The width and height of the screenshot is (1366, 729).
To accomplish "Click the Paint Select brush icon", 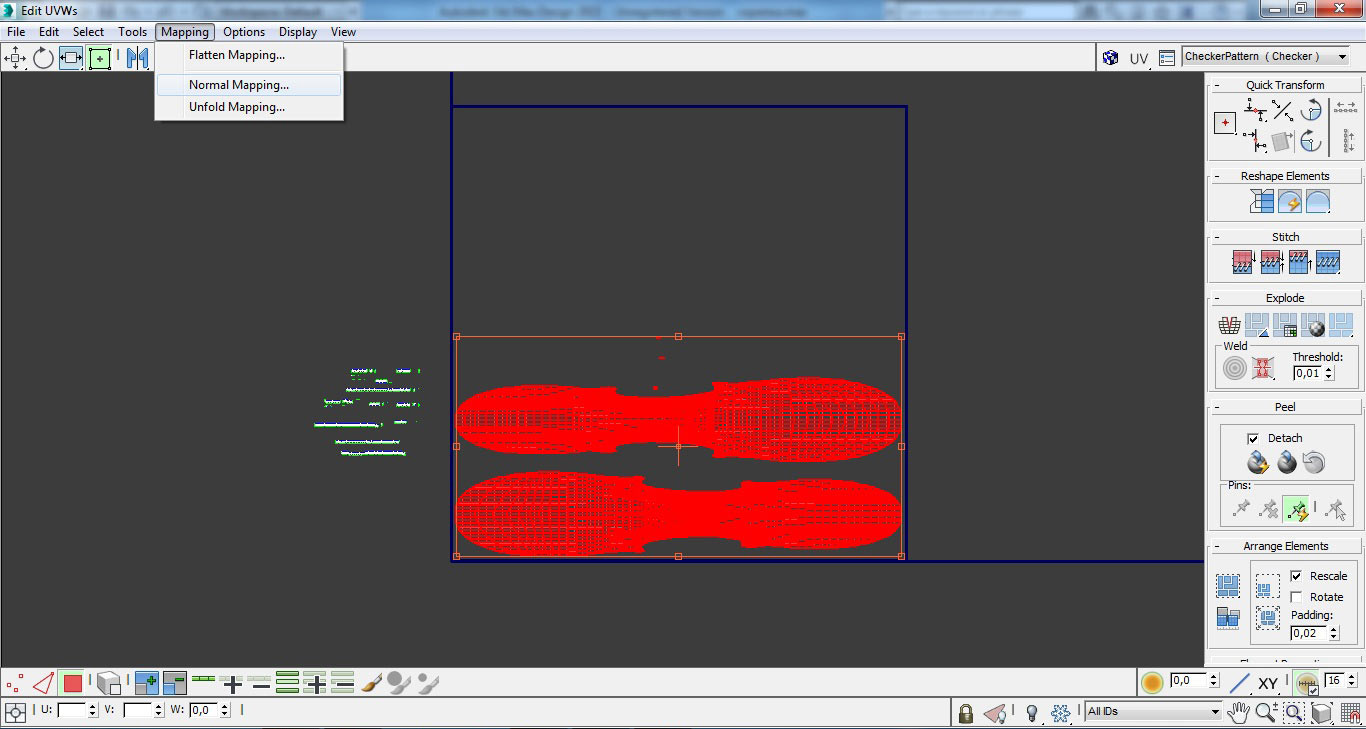I will point(371,684).
